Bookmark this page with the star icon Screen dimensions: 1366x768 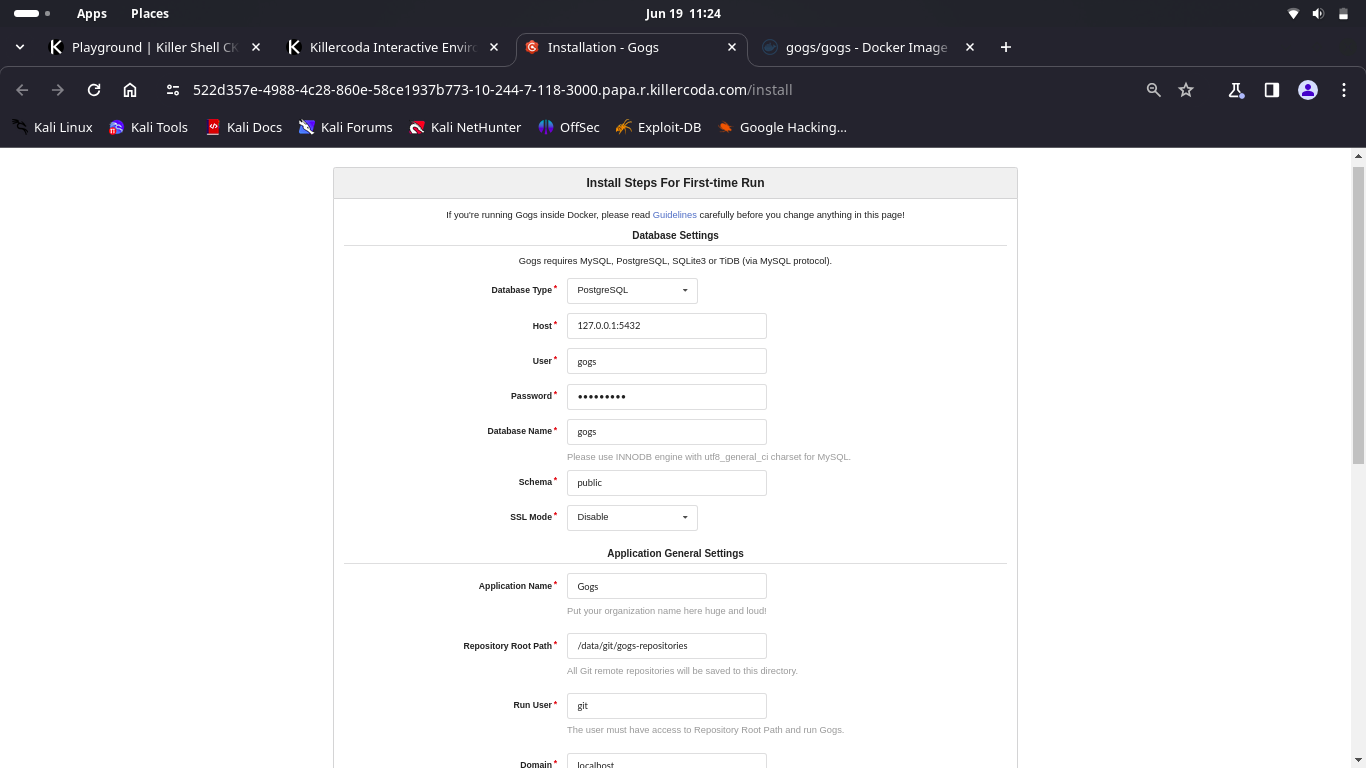[1186, 90]
